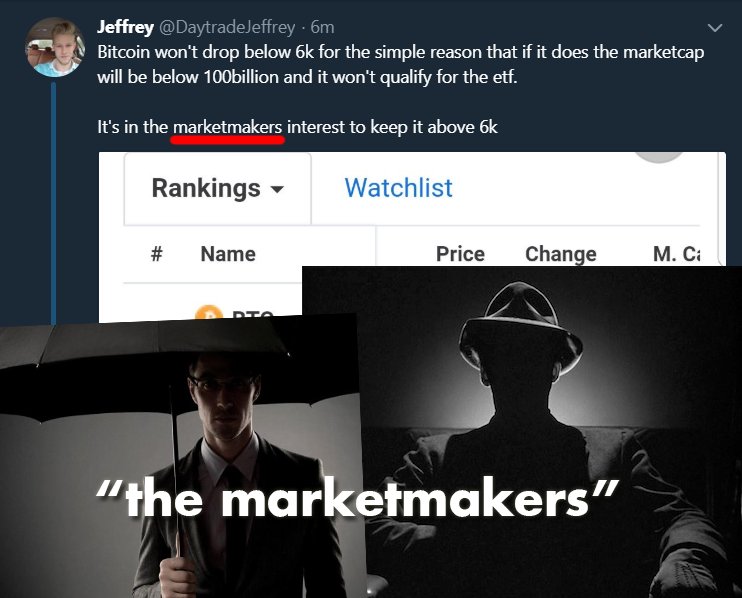Screen dimensions: 742x598
Task: Open the umbrella man image
Action: coord(180,457)
